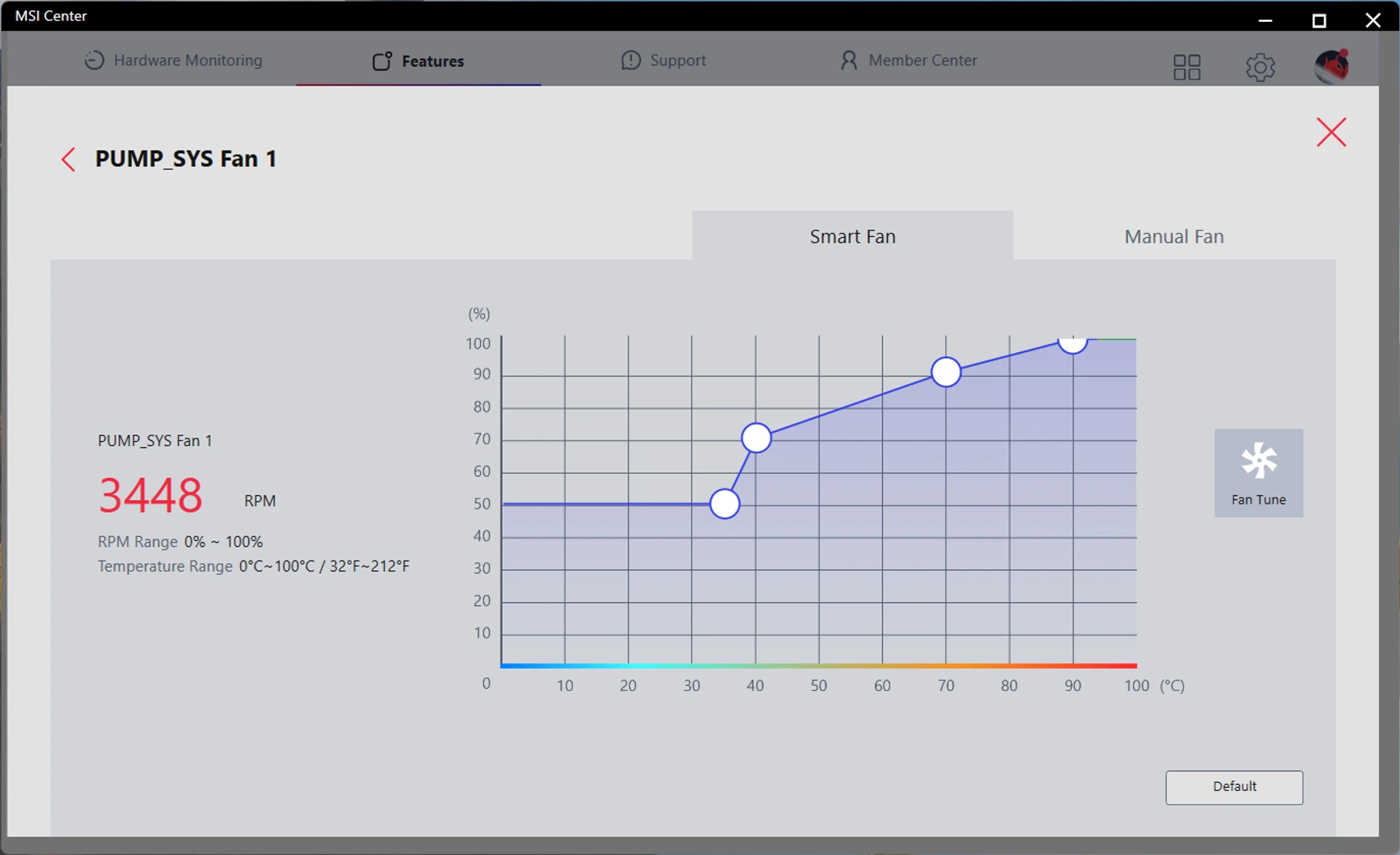Click the Hardware Monitoring gauge icon
This screenshot has width=1400, height=855.
tap(94, 60)
